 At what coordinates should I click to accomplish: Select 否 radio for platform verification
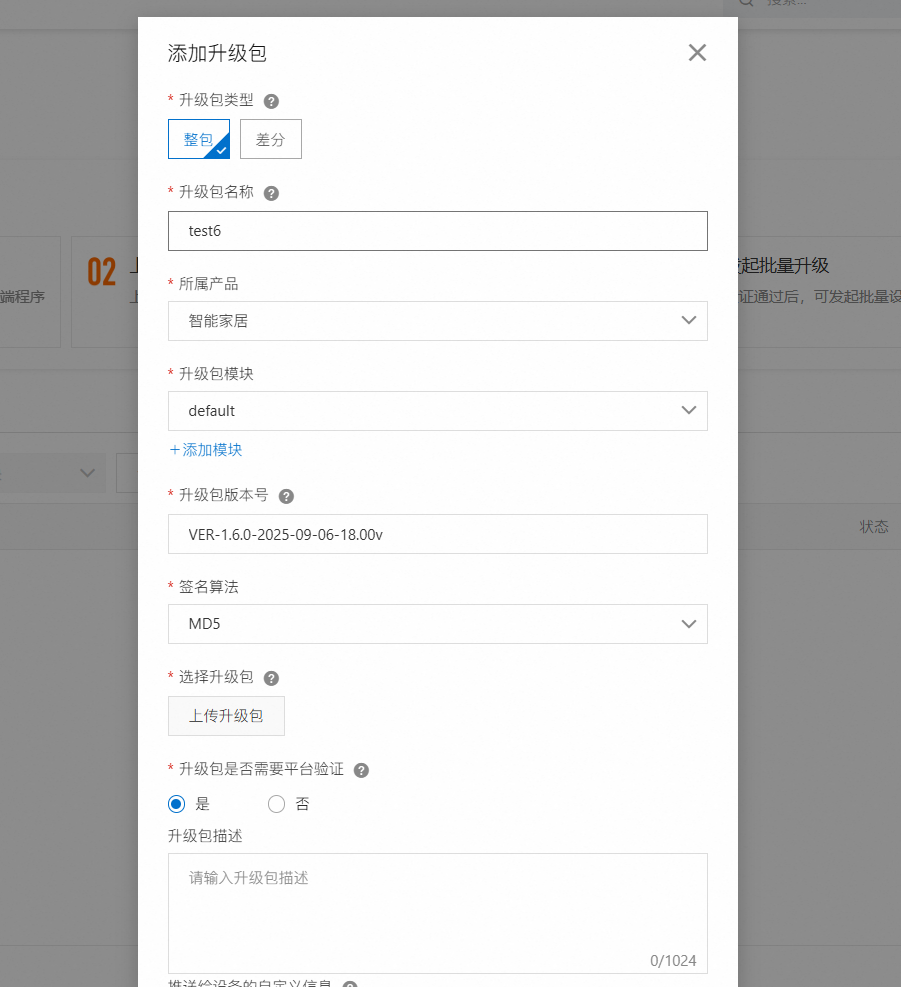click(x=277, y=804)
